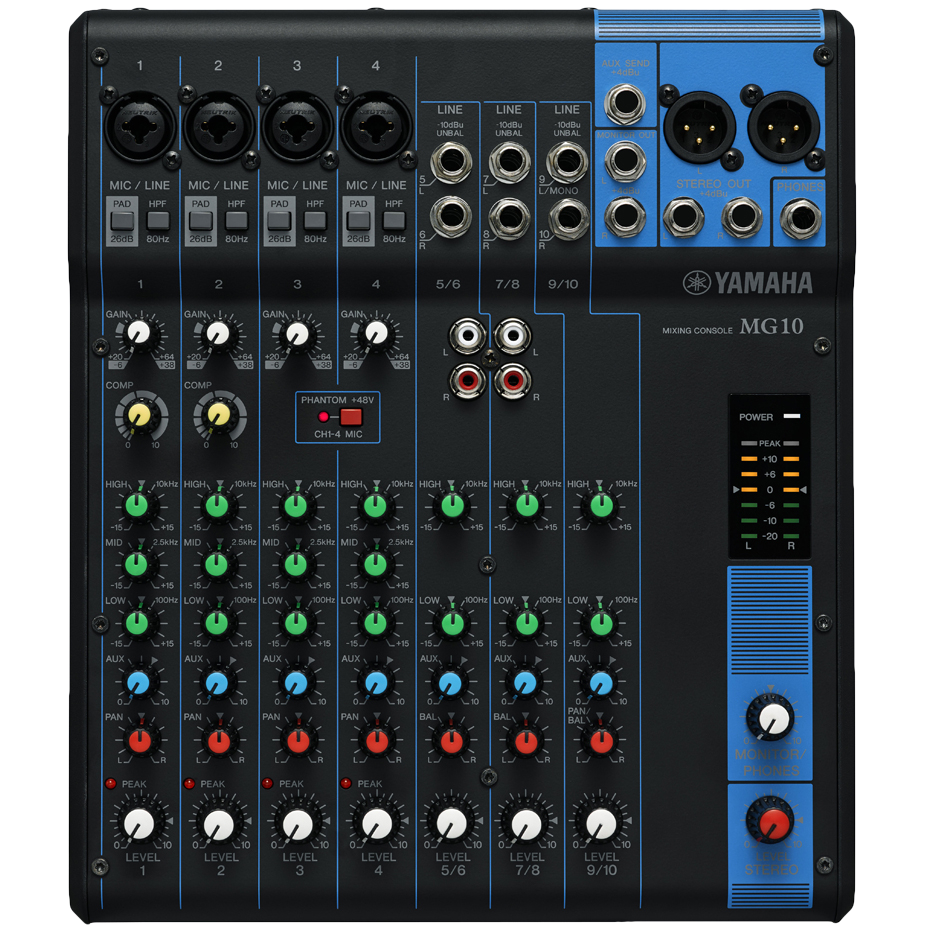Viewport: 928px width, 928px height.
Task: Click channel 9/10 LOW EQ knob
Action: click(x=602, y=623)
